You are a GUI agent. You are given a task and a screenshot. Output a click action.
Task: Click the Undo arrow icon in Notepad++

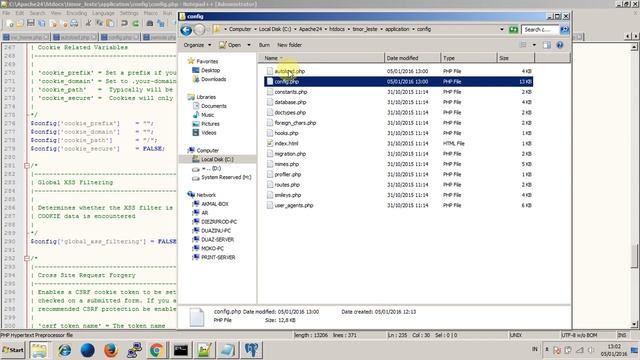point(124,24)
